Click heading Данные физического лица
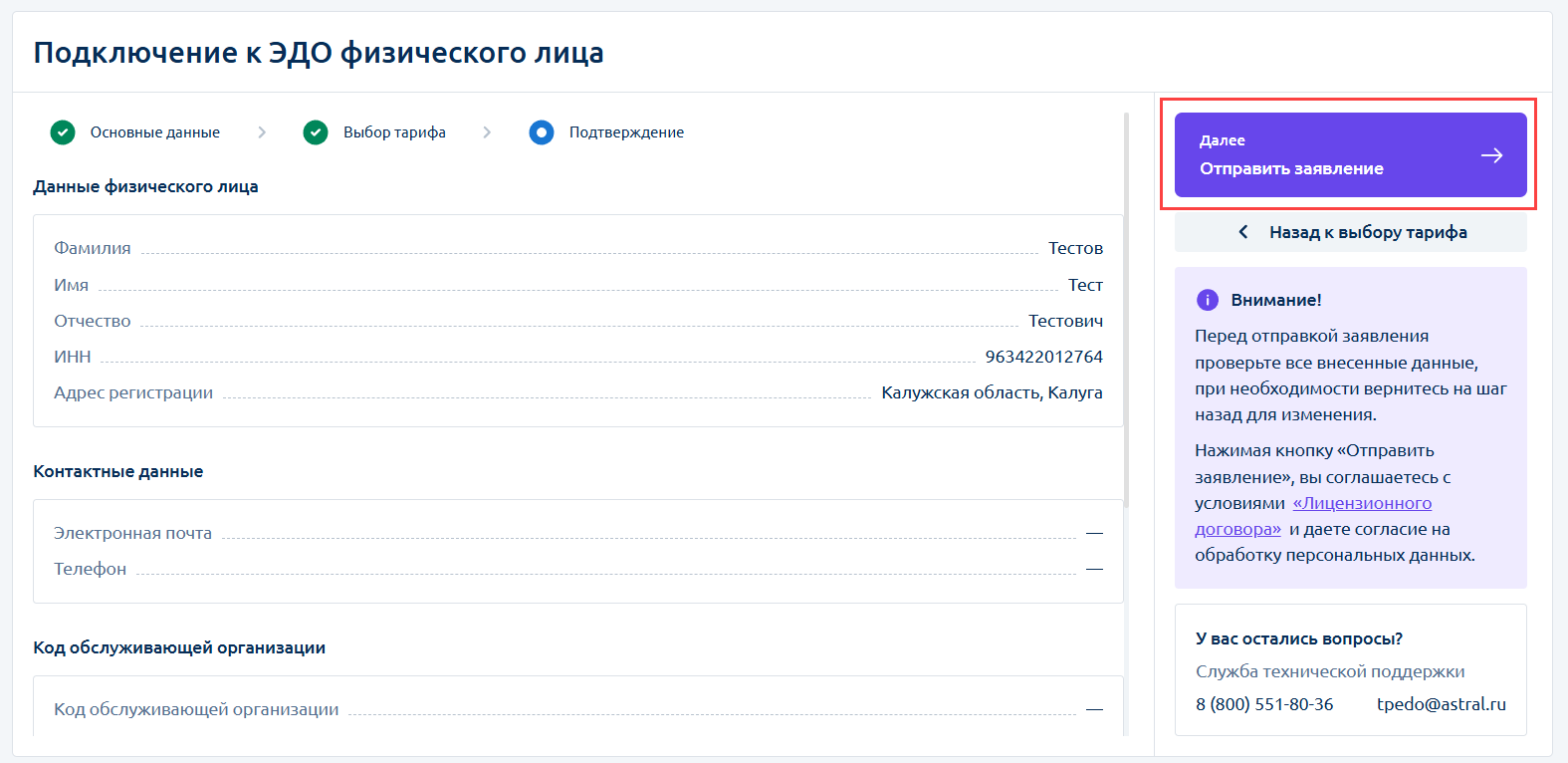 145,186
